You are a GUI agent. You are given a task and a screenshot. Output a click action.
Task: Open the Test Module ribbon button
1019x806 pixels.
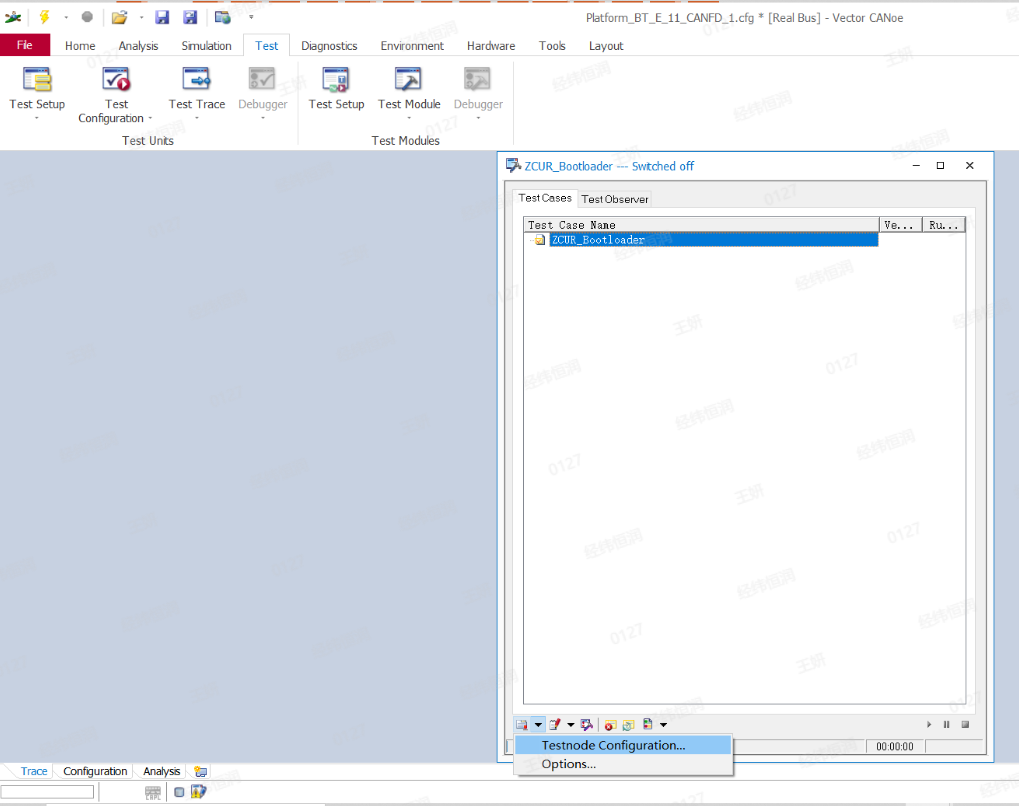click(x=409, y=93)
